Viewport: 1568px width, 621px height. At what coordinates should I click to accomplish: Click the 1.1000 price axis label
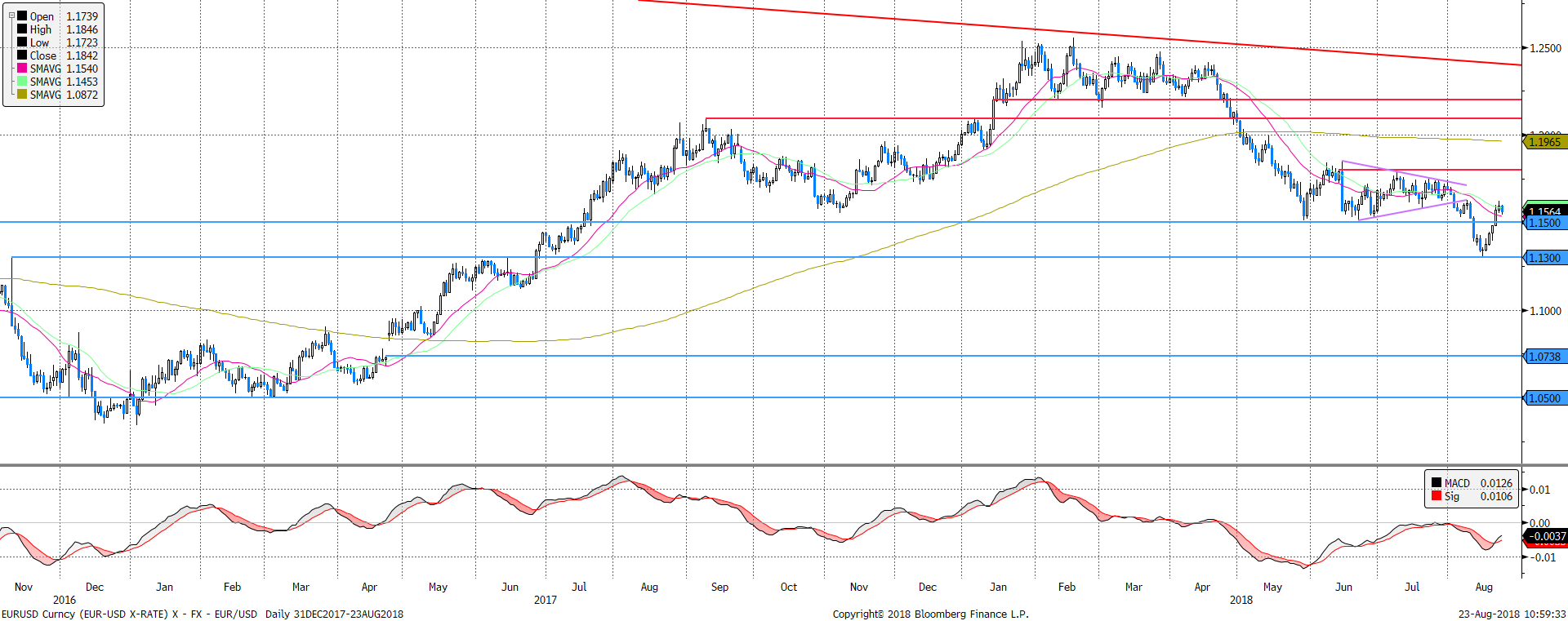[x=1545, y=311]
